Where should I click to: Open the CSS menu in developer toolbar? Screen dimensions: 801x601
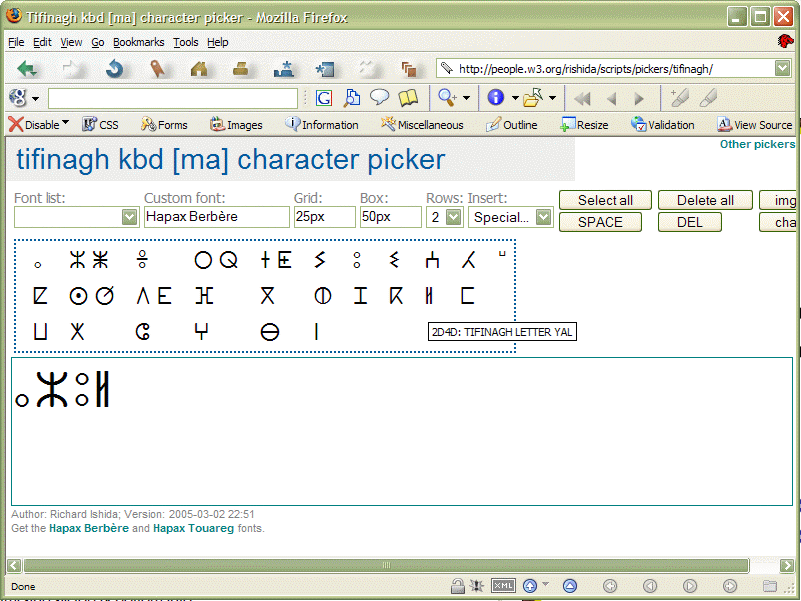pyautogui.click(x=100, y=125)
